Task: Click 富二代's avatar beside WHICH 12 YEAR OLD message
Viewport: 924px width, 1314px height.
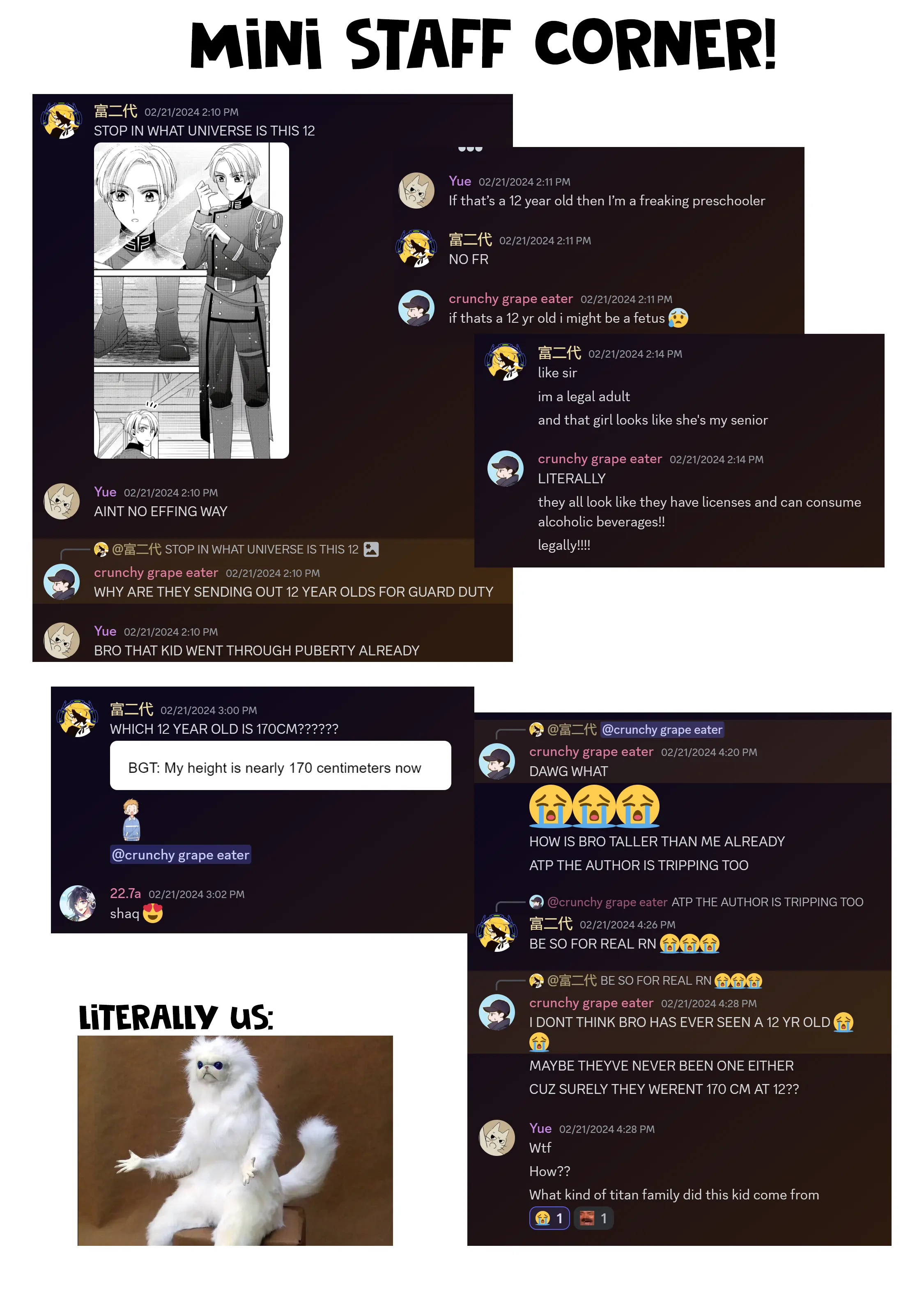Action: (78, 719)
